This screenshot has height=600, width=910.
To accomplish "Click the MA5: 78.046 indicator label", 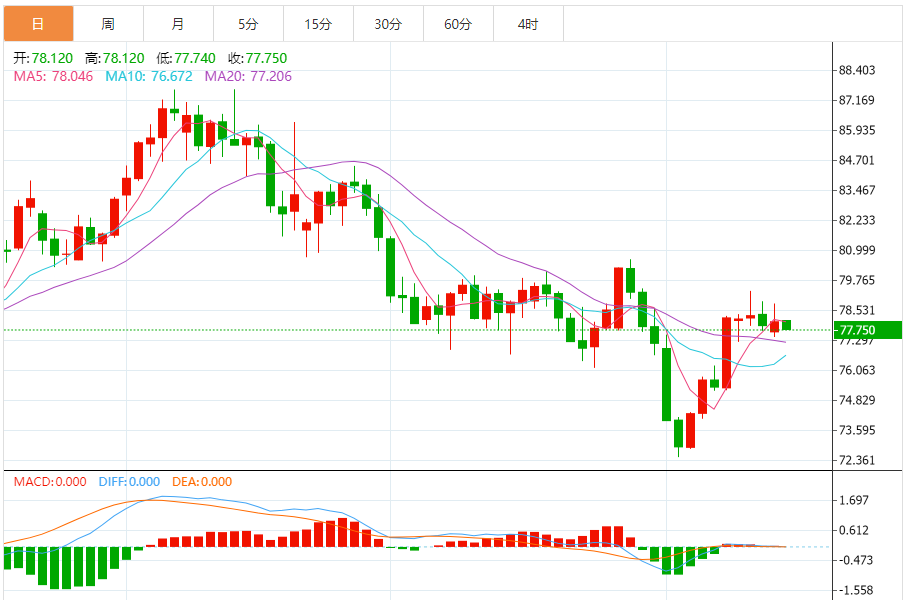I will 53,77.
